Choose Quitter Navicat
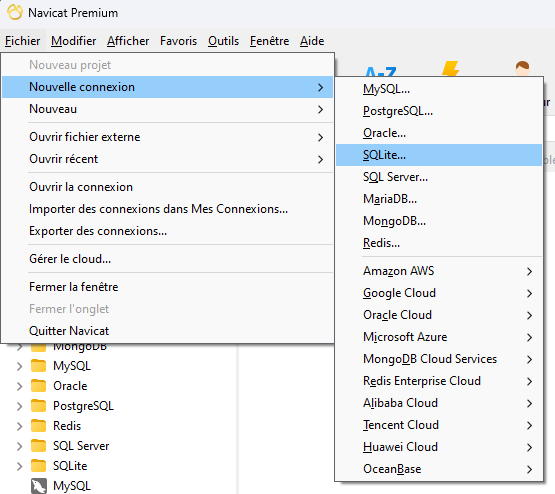555x494 pixels. coord(167,331)
